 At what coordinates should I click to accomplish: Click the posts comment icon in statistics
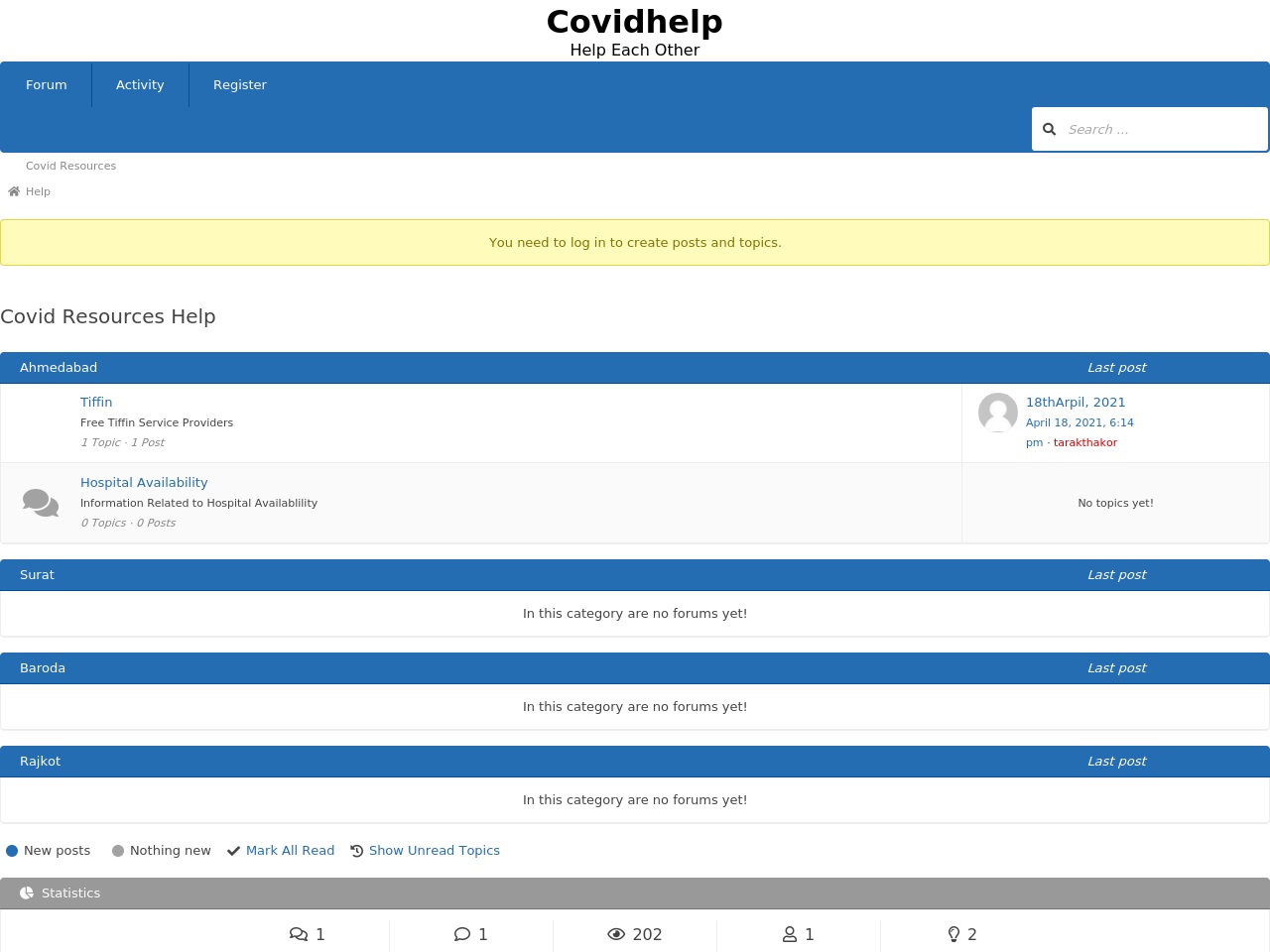coord(462,934)
